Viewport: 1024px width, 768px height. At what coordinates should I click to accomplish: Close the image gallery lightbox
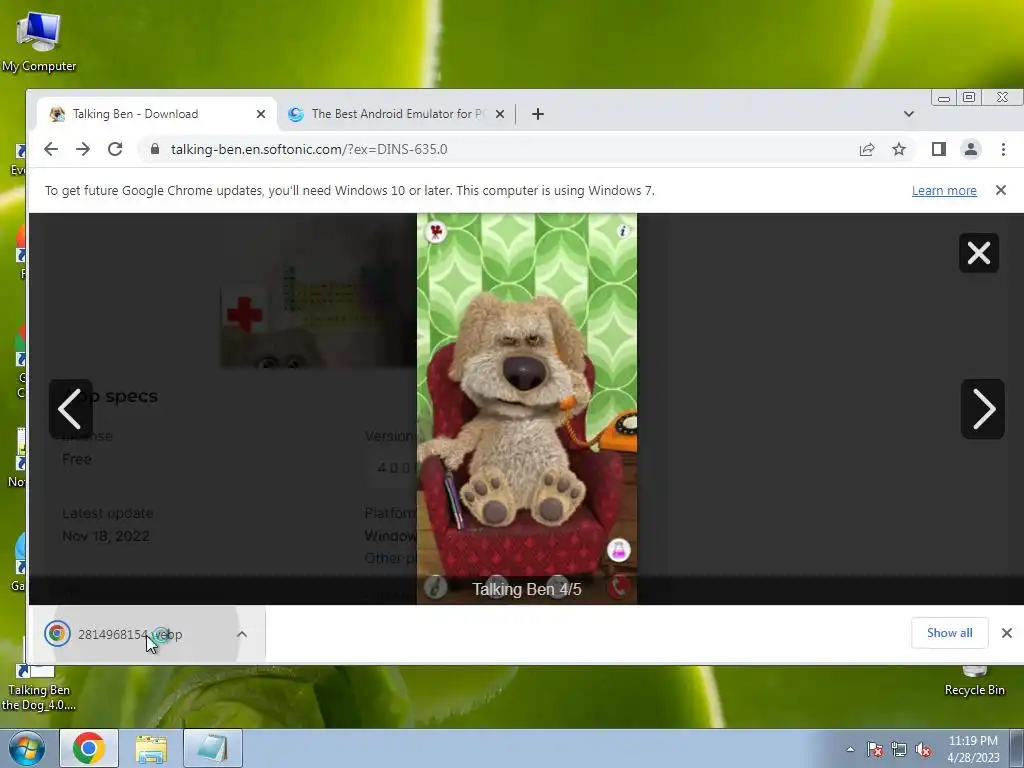click(x=978, y=253)
